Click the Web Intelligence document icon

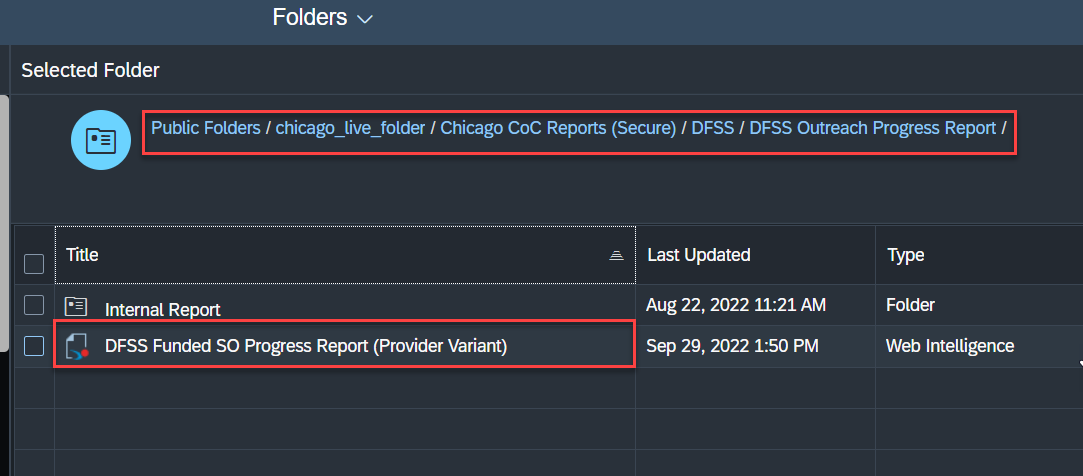click(x=77, y=346)
